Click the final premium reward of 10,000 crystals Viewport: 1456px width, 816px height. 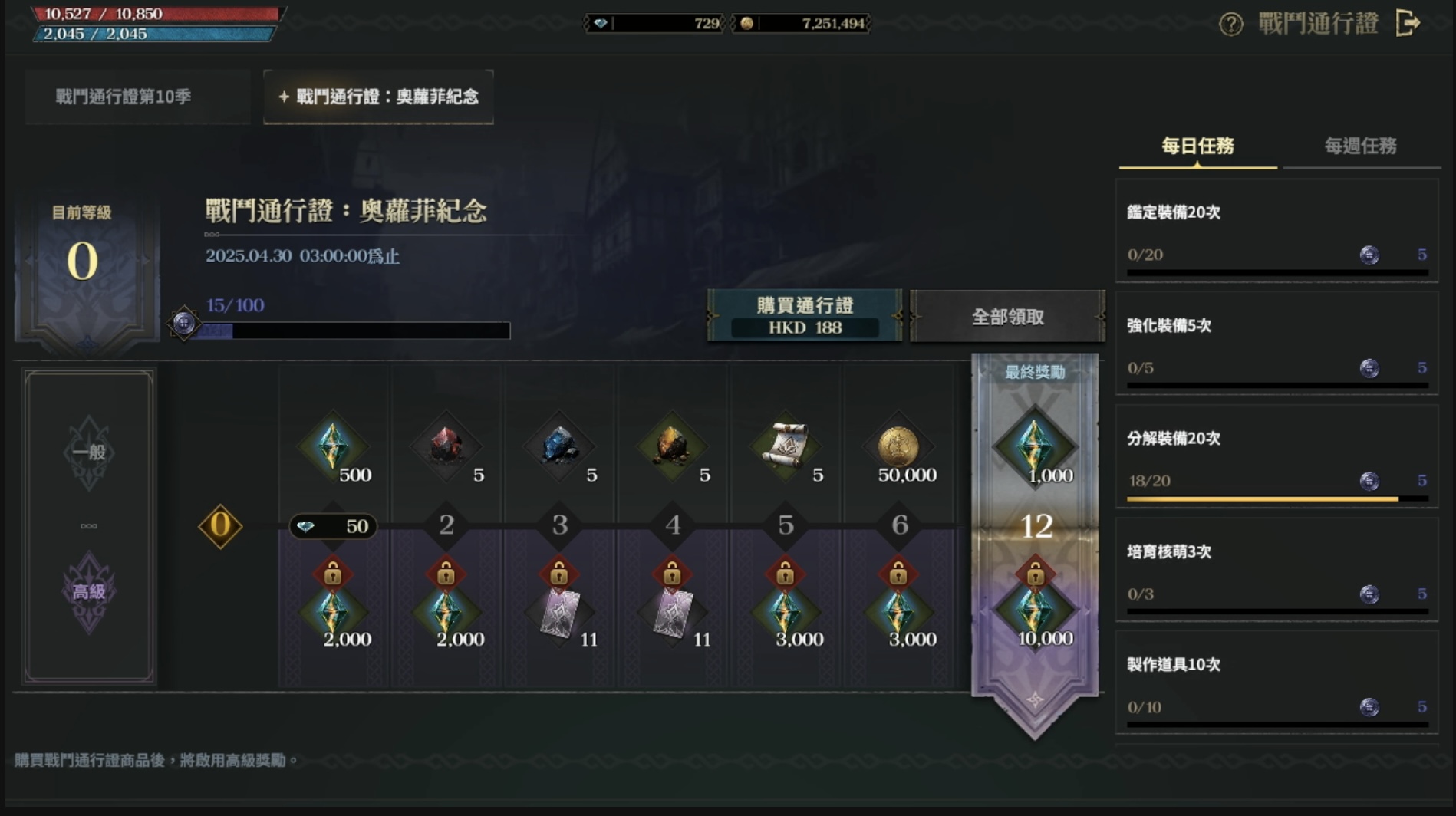pyautogui.click(x=1035, y=611)
